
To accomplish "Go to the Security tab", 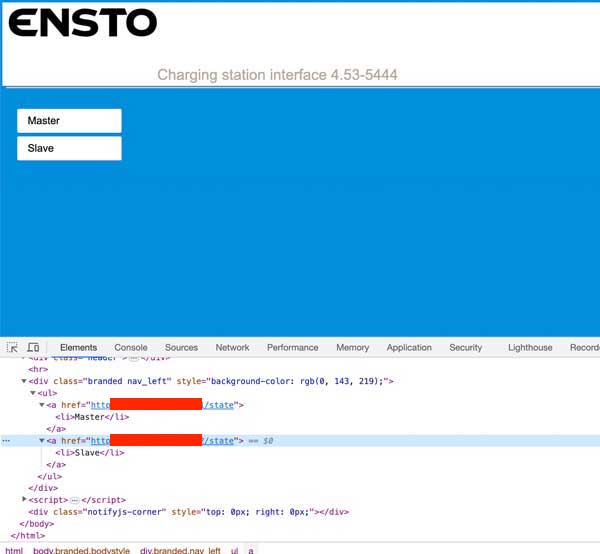I will point(466,347).
